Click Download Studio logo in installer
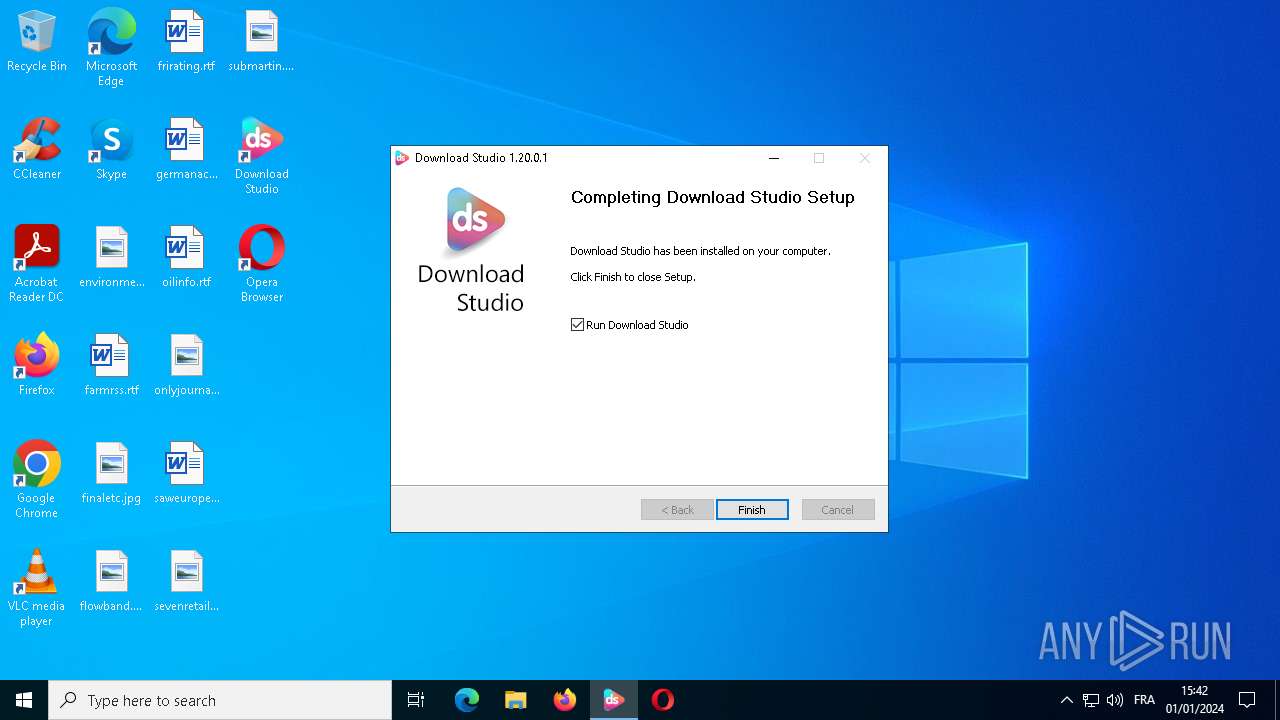The width and height of the screenshot is (1280, 720). pyautogui.click(x=474, y=222)
